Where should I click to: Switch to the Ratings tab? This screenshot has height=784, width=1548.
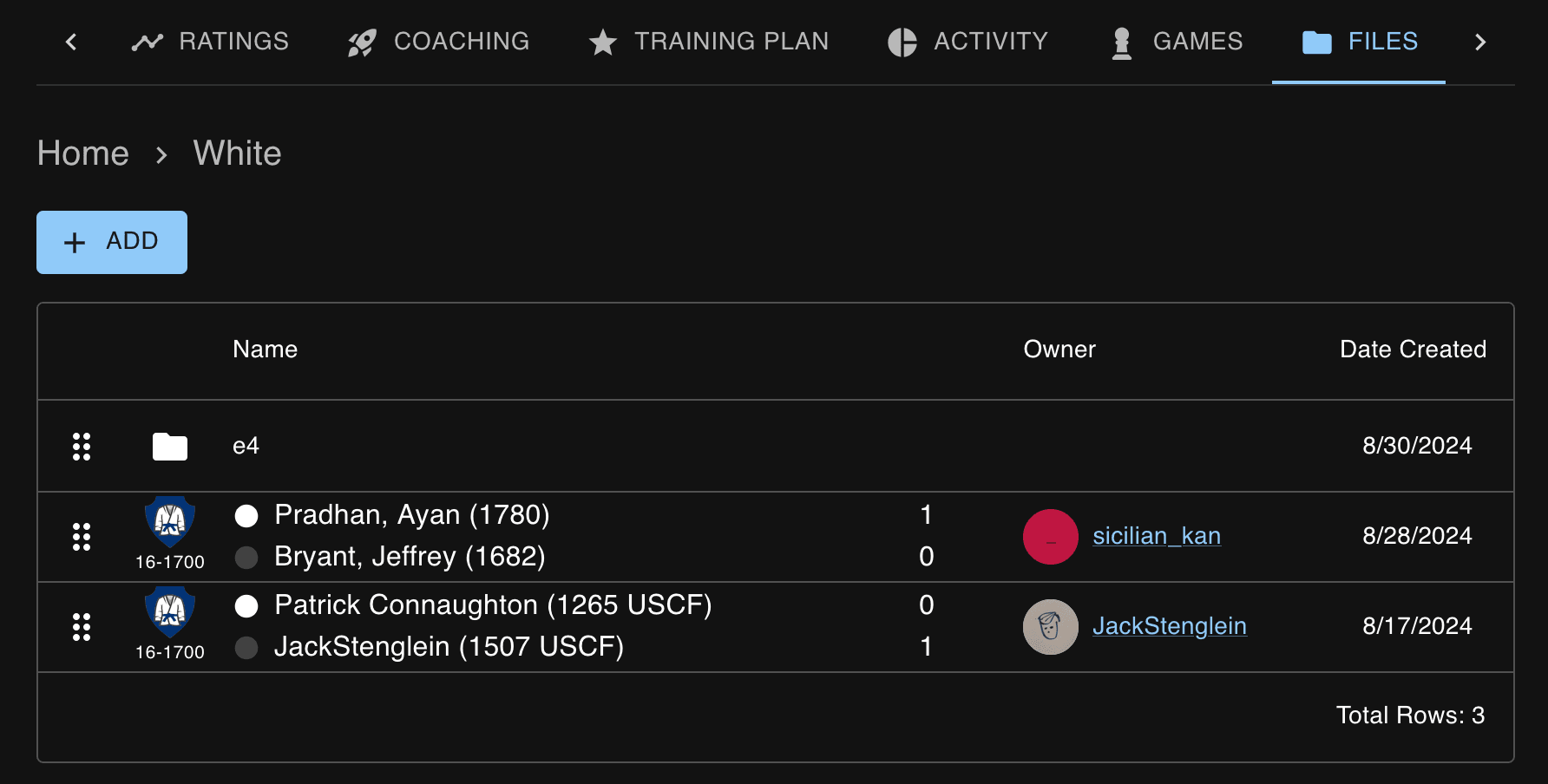point(211,42)
